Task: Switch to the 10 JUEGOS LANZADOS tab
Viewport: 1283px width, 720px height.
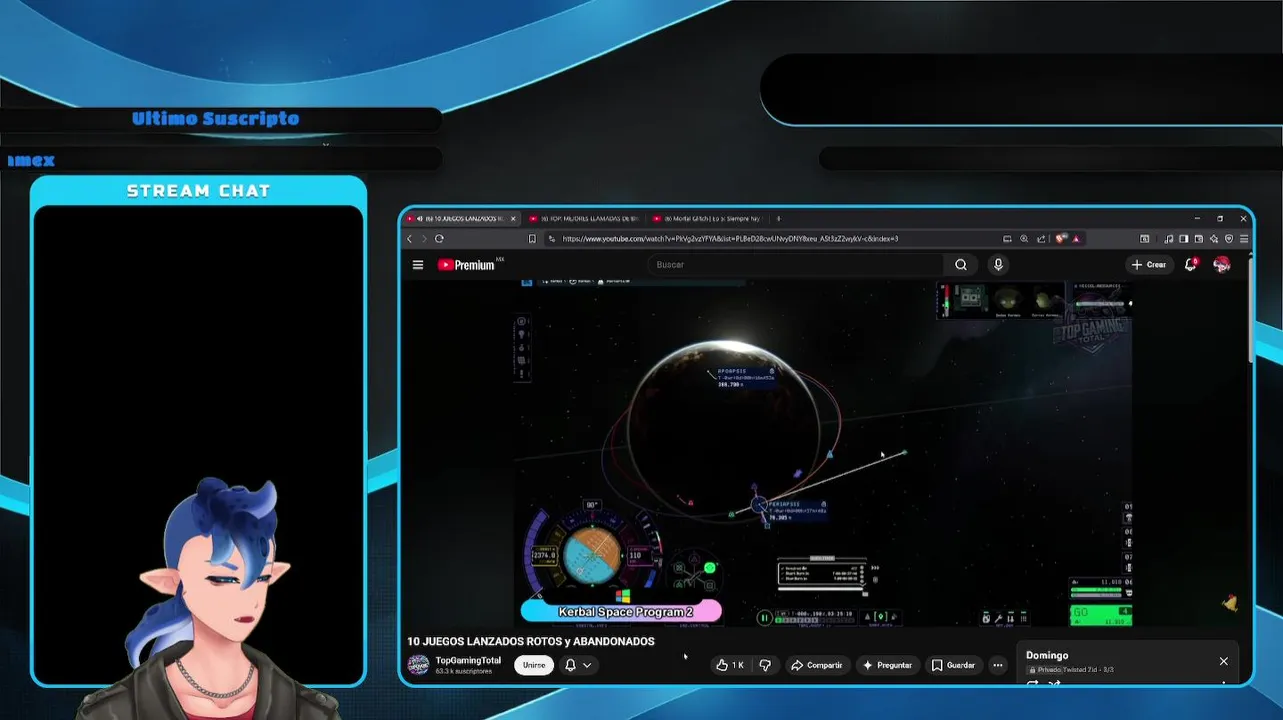Action: (462, 218)
